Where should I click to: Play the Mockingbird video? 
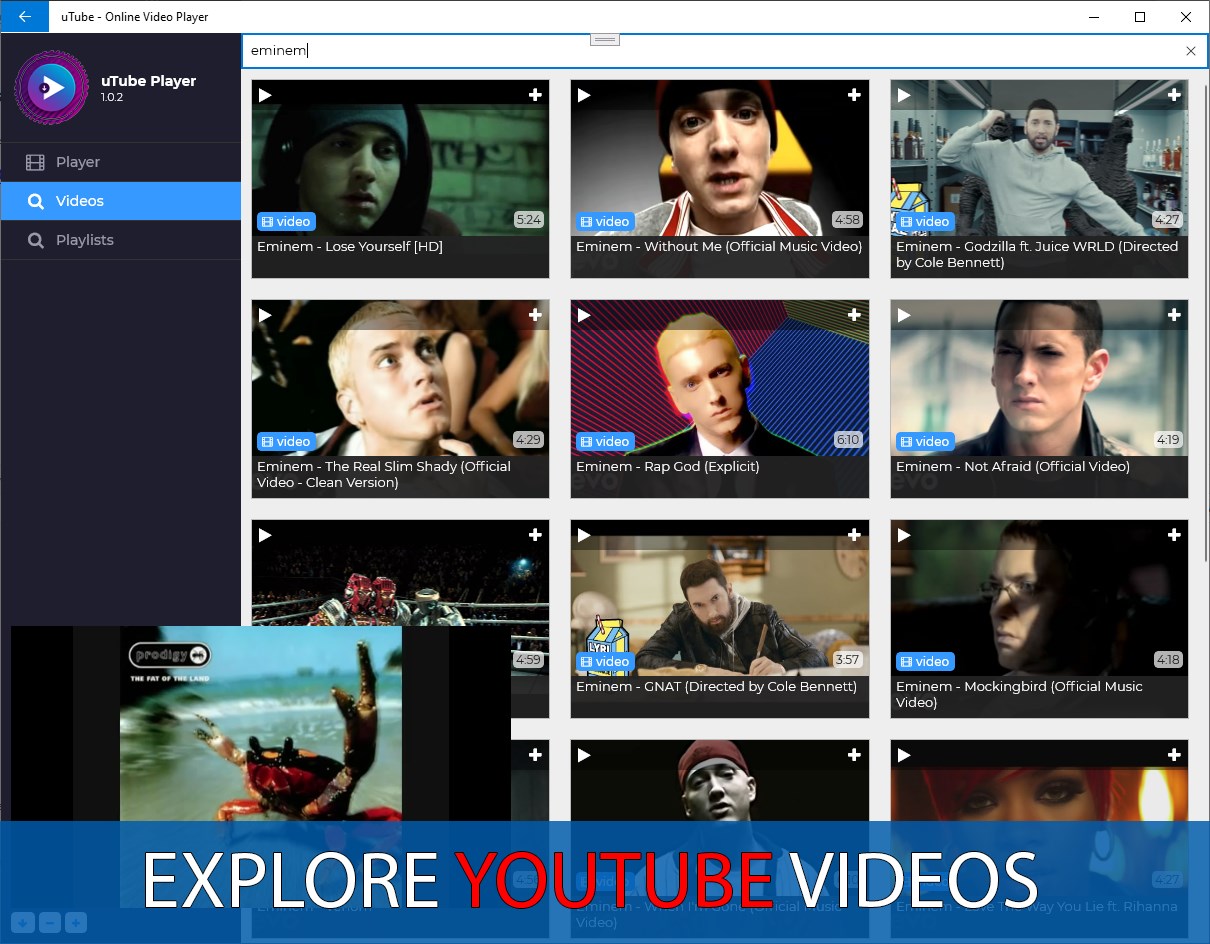click(904, 535)
